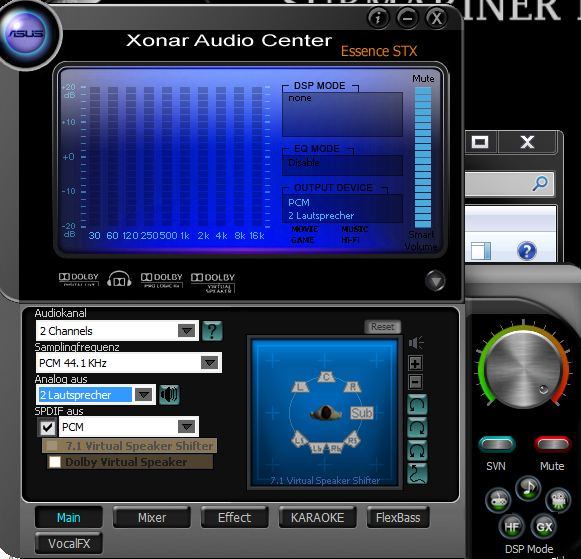The image size is (581, 559).
Task: Click the Dolby Virtual Speaker icon
Action: click(x=213, y=282)
